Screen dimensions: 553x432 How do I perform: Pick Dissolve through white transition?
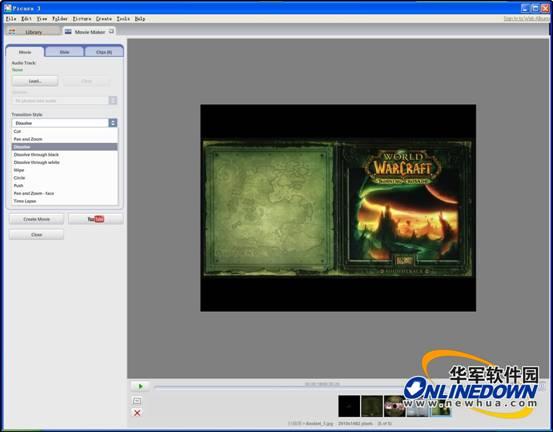[65, 162]
